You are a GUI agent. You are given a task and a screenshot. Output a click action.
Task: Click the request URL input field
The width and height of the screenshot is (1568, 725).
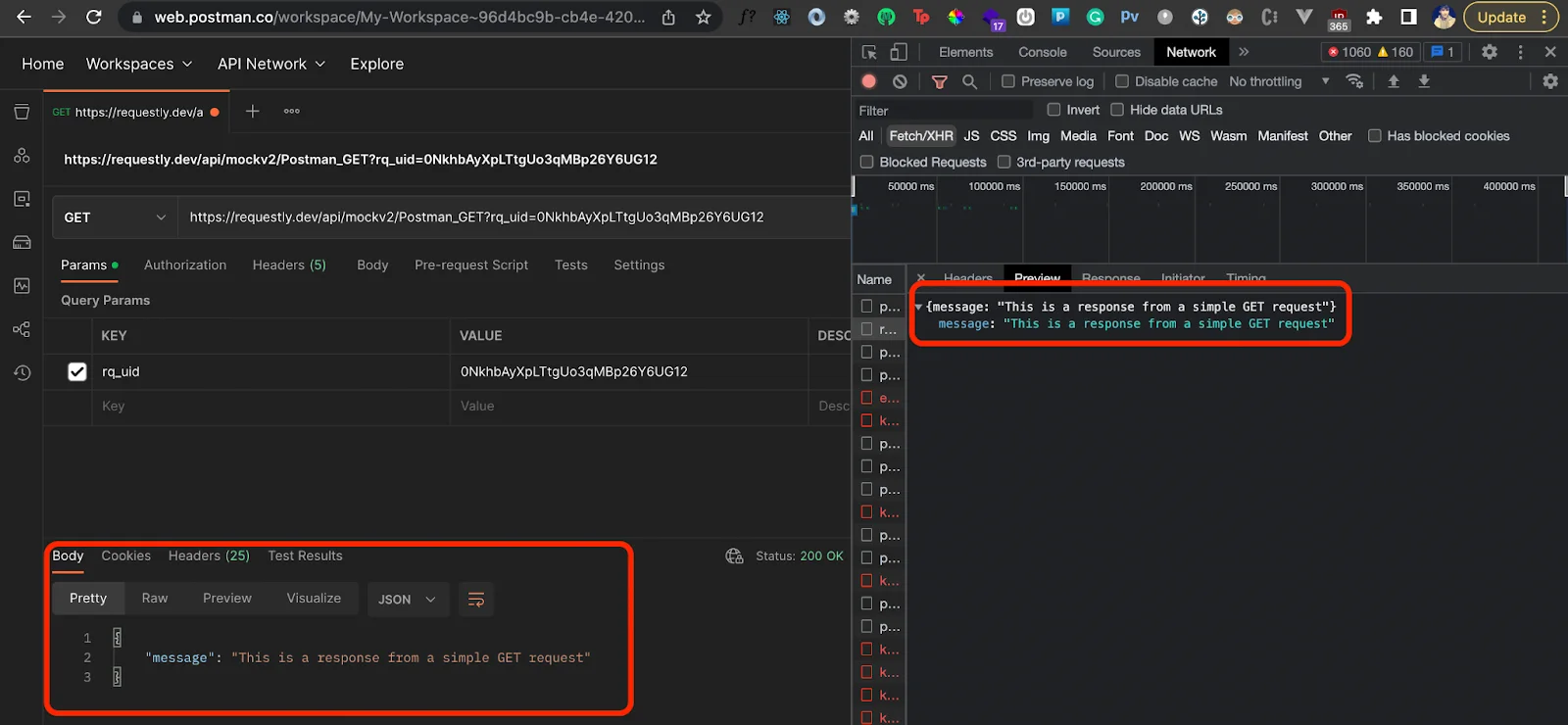[514, 217]
